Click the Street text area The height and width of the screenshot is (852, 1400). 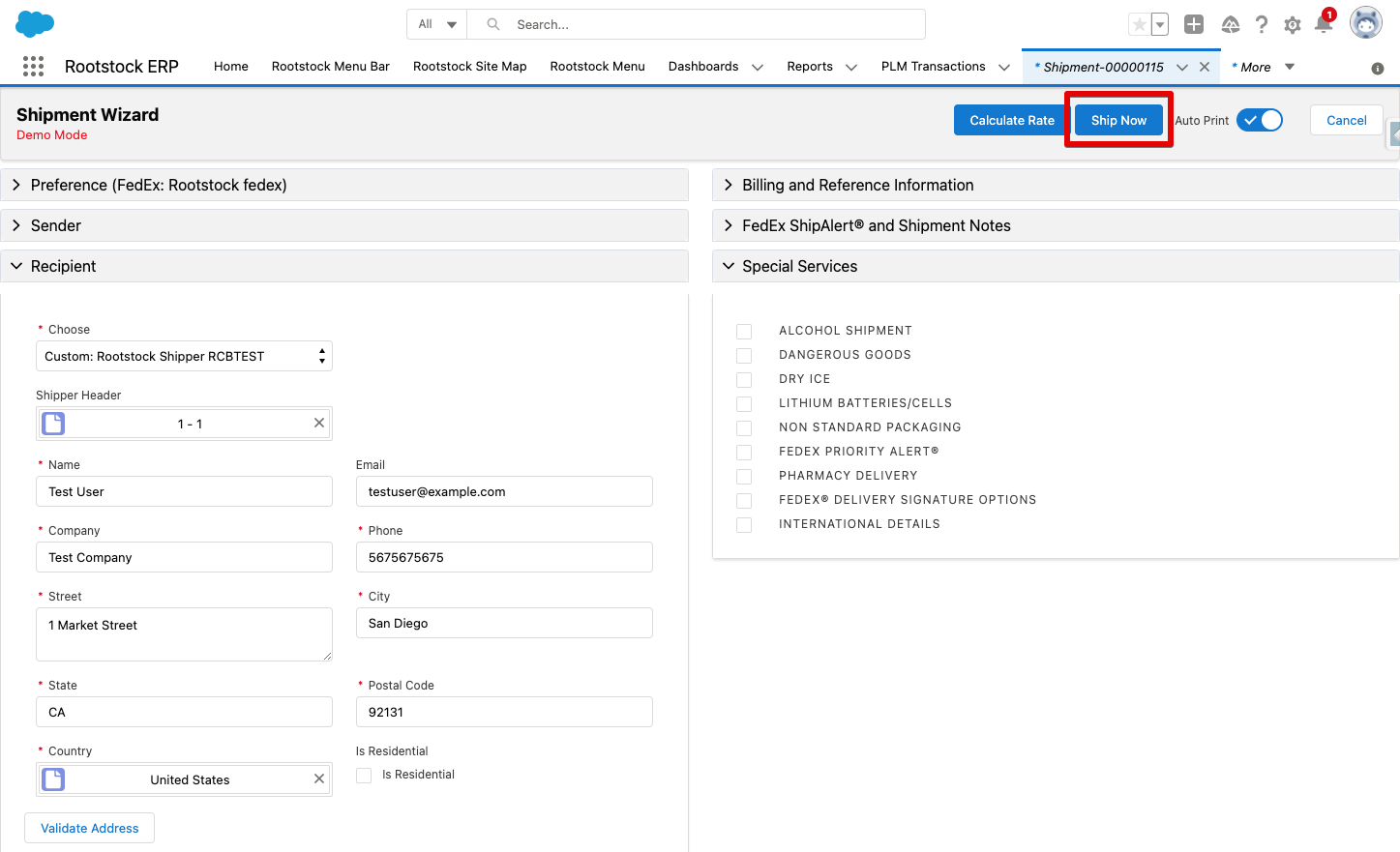coord(184,634)
